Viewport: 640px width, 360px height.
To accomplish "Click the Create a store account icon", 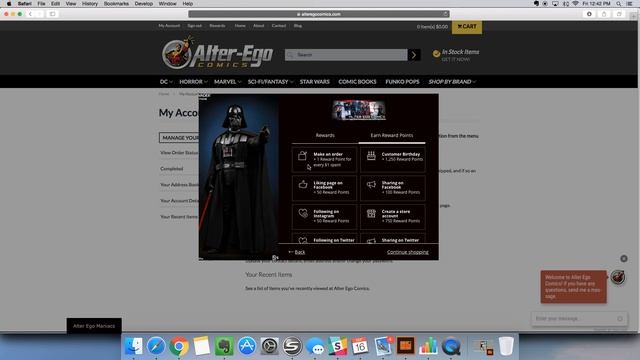I will pos(371,213).
